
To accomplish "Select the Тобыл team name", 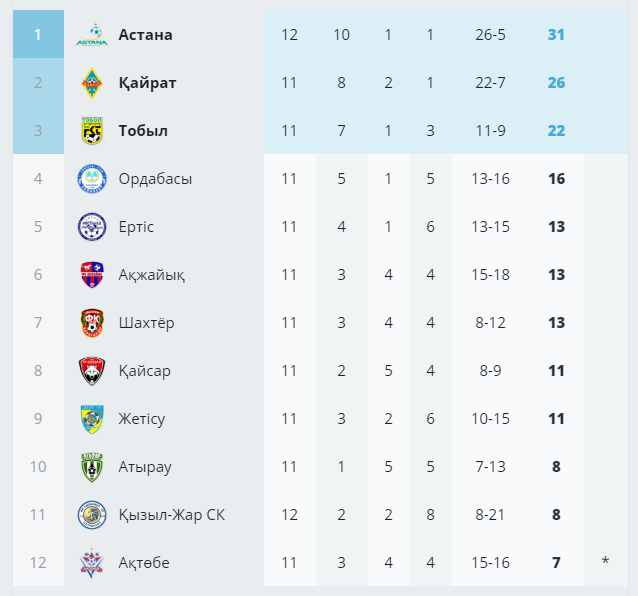I will [x=143, y=131].
